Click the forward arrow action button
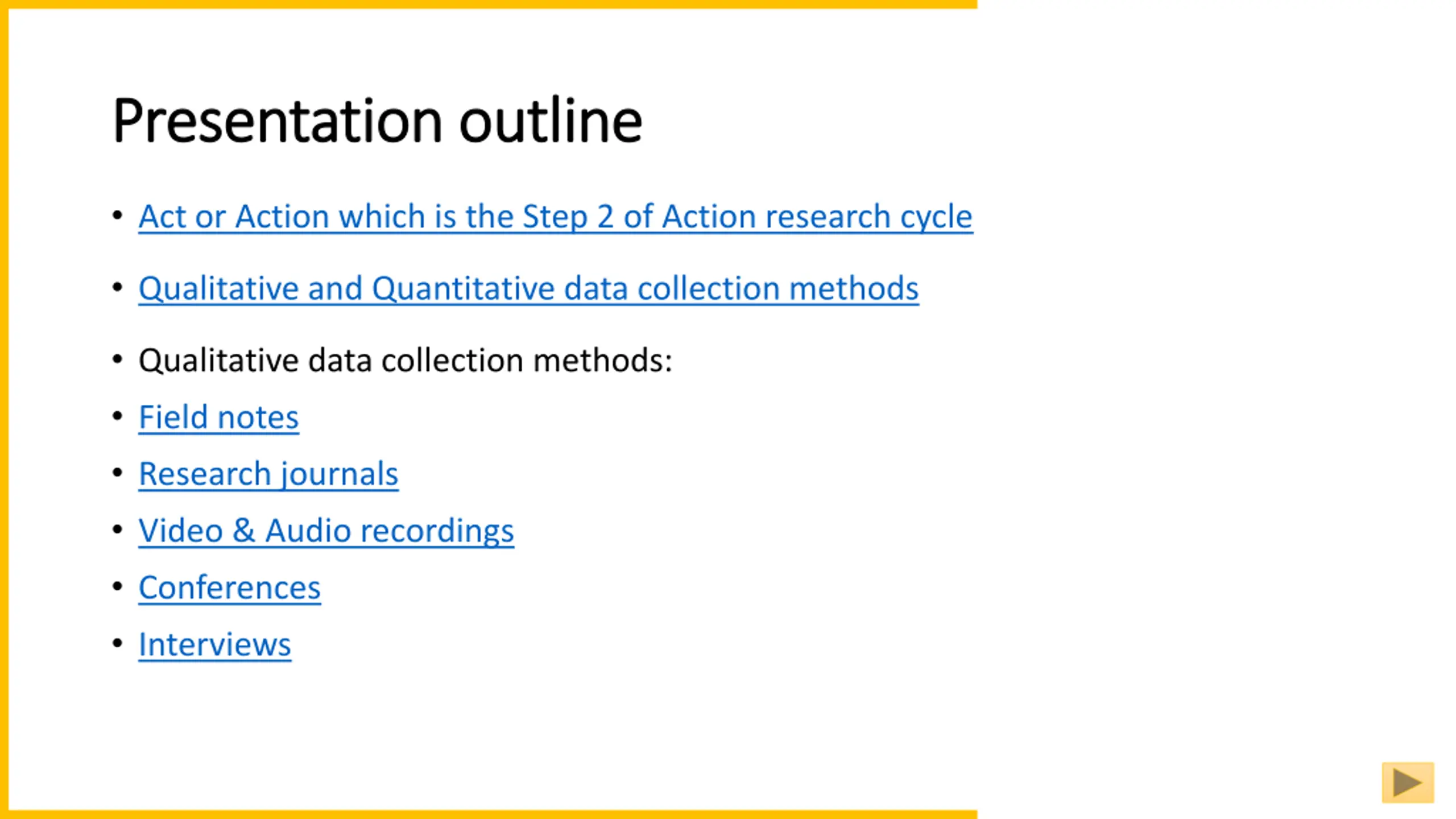 tap(1408, 783)
